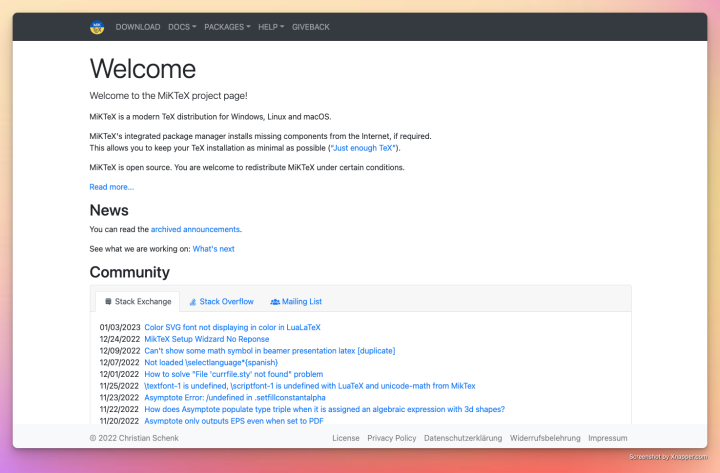Click the MiKTeX logo icon
This screenshot has height=473, width=720.
click(x=97, y=28)
